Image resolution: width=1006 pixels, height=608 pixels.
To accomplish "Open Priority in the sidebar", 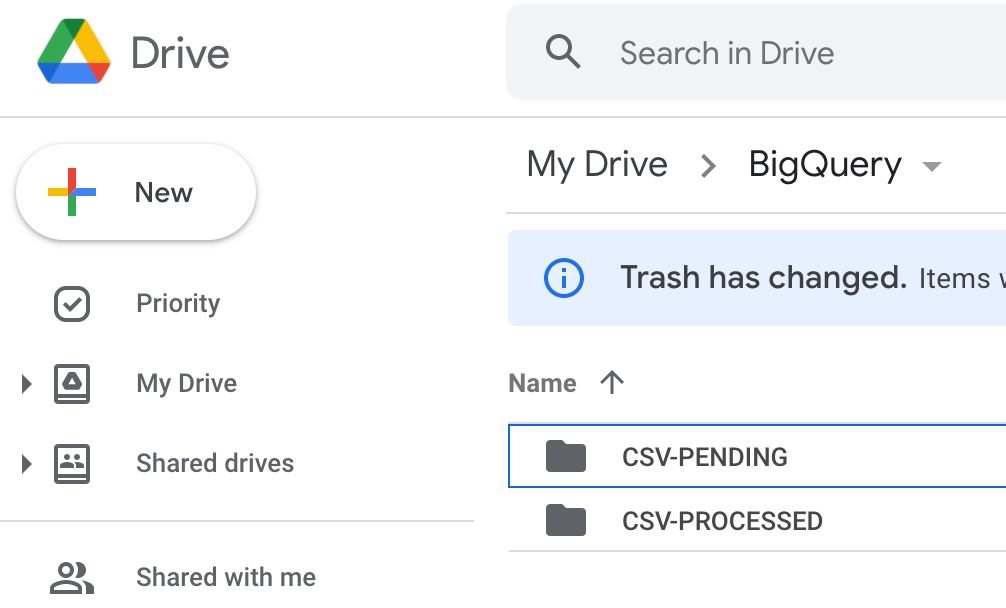I will click(x=178, y=304).
